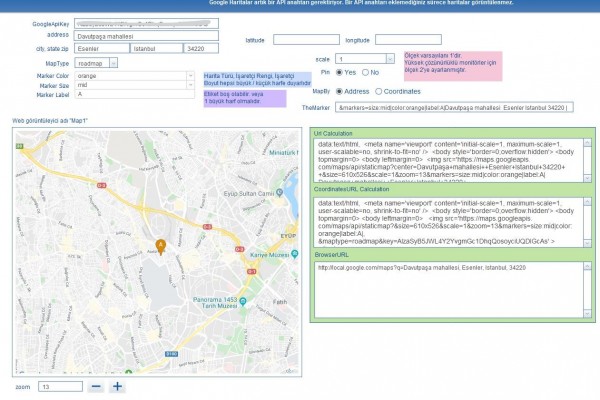Screen dimensions: 600x400
Task: Click the zoom in plus button
Action: (x=117, y=386)
